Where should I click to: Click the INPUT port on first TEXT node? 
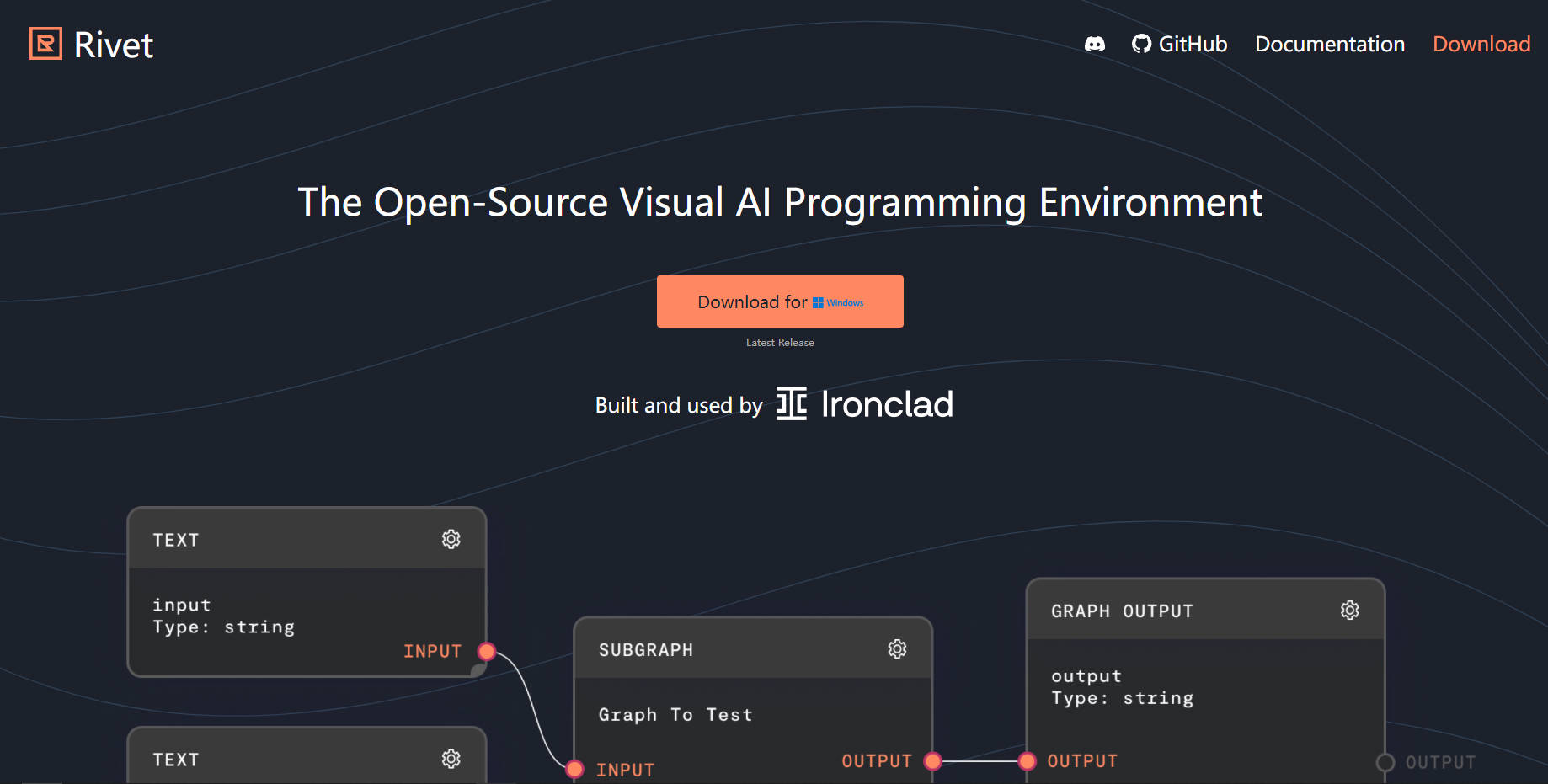[x=486, y=651]
